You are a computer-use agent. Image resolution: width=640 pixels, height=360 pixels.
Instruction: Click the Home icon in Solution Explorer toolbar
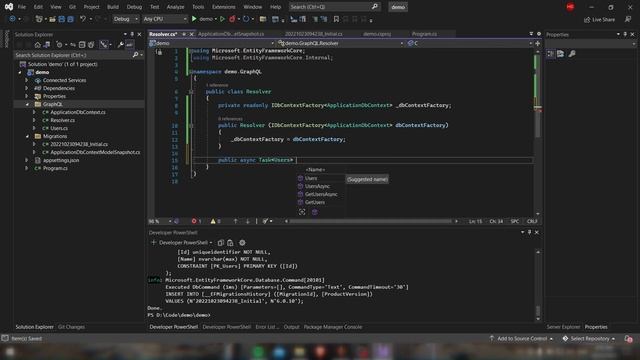pos(38,44)
